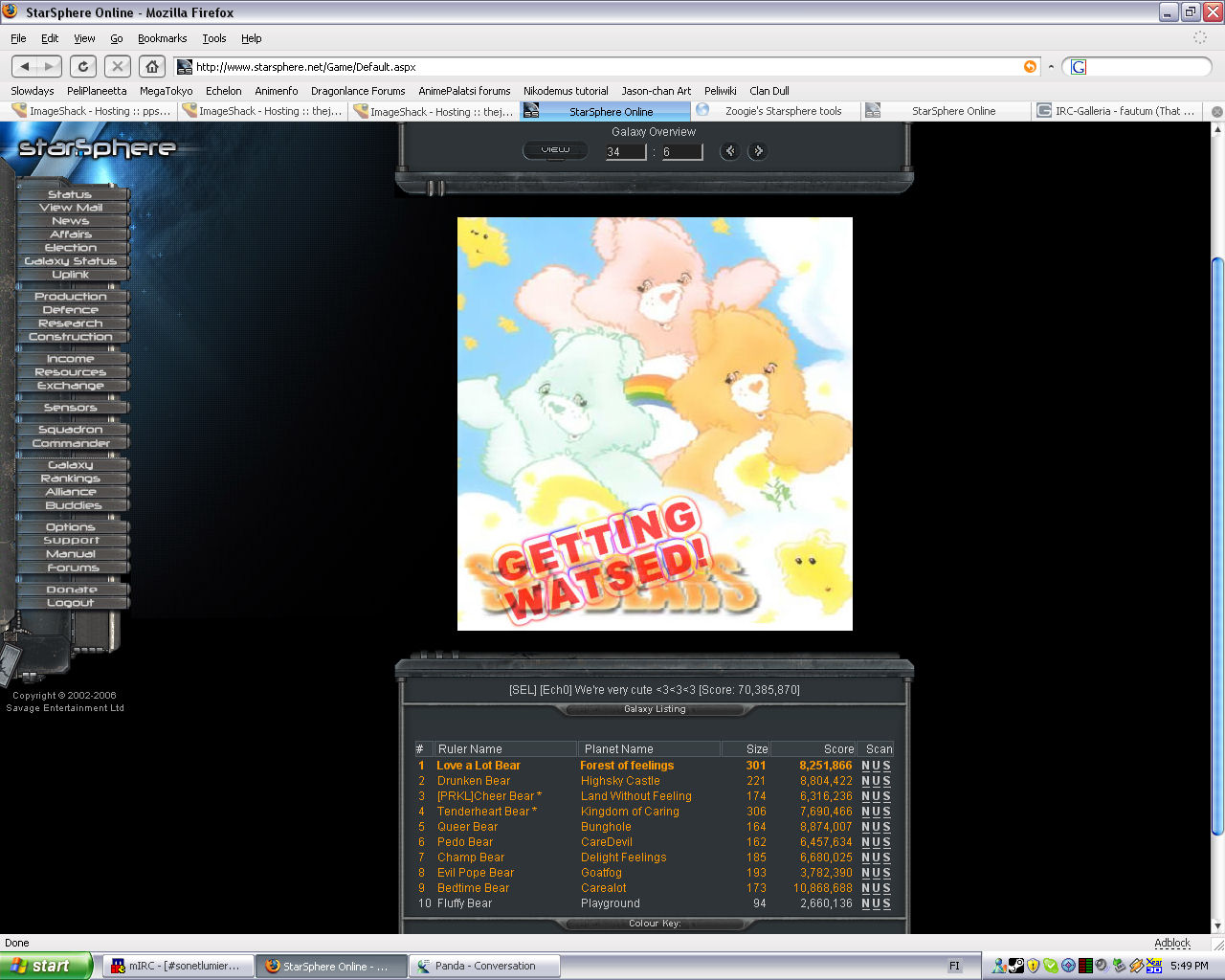This screenshot has height=980, width=1225.
Task: Open the Help menu
Action: pyautogui.click(x=251, y=38)
